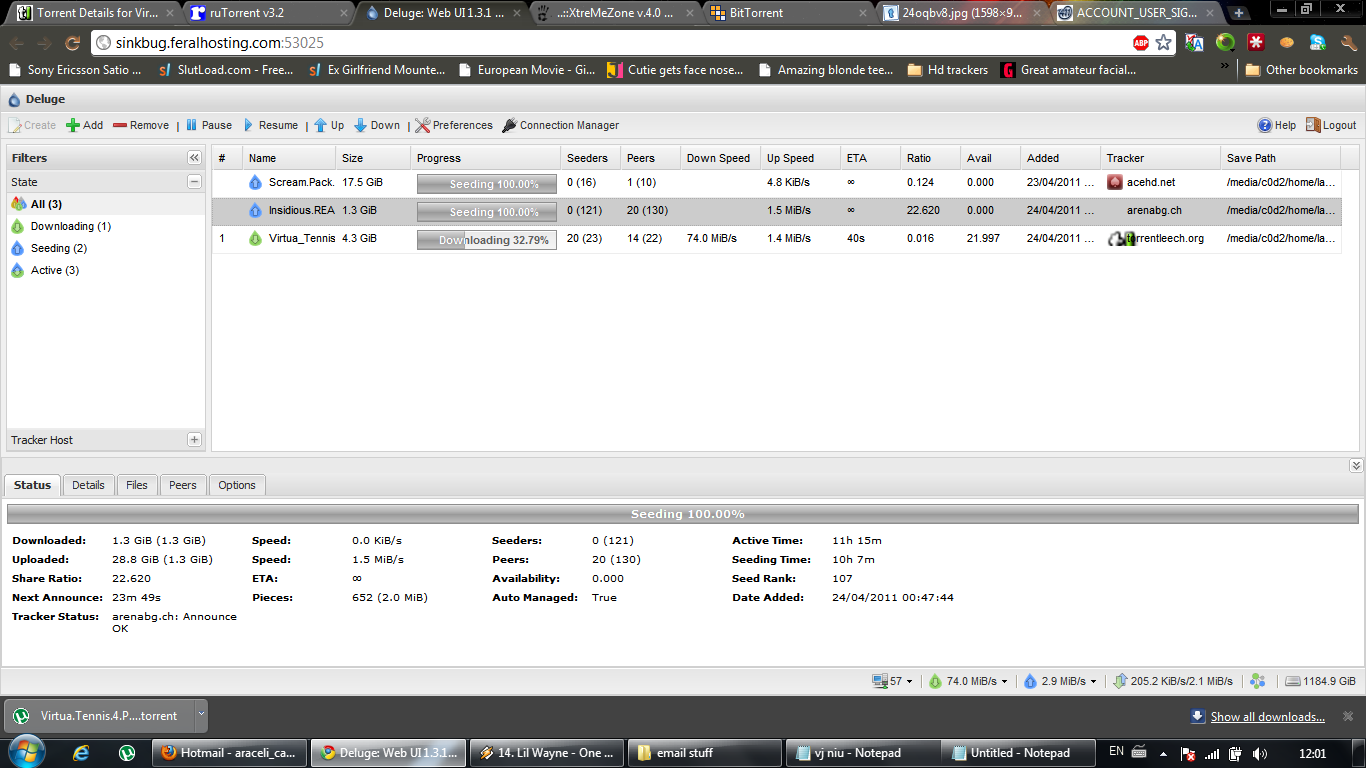Bookmark page with the star icon

tap(1164, 43)
